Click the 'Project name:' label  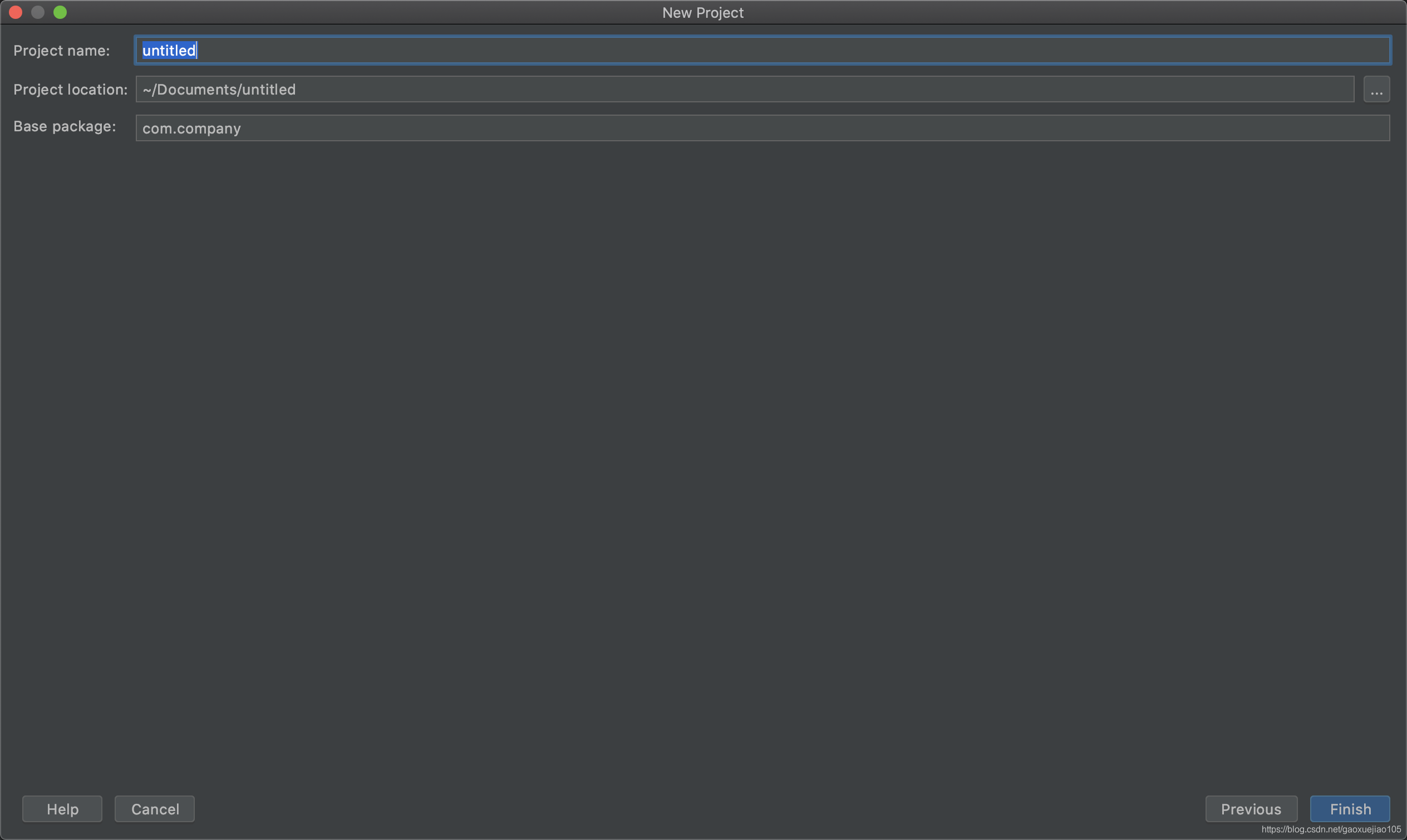pos(61,51)
